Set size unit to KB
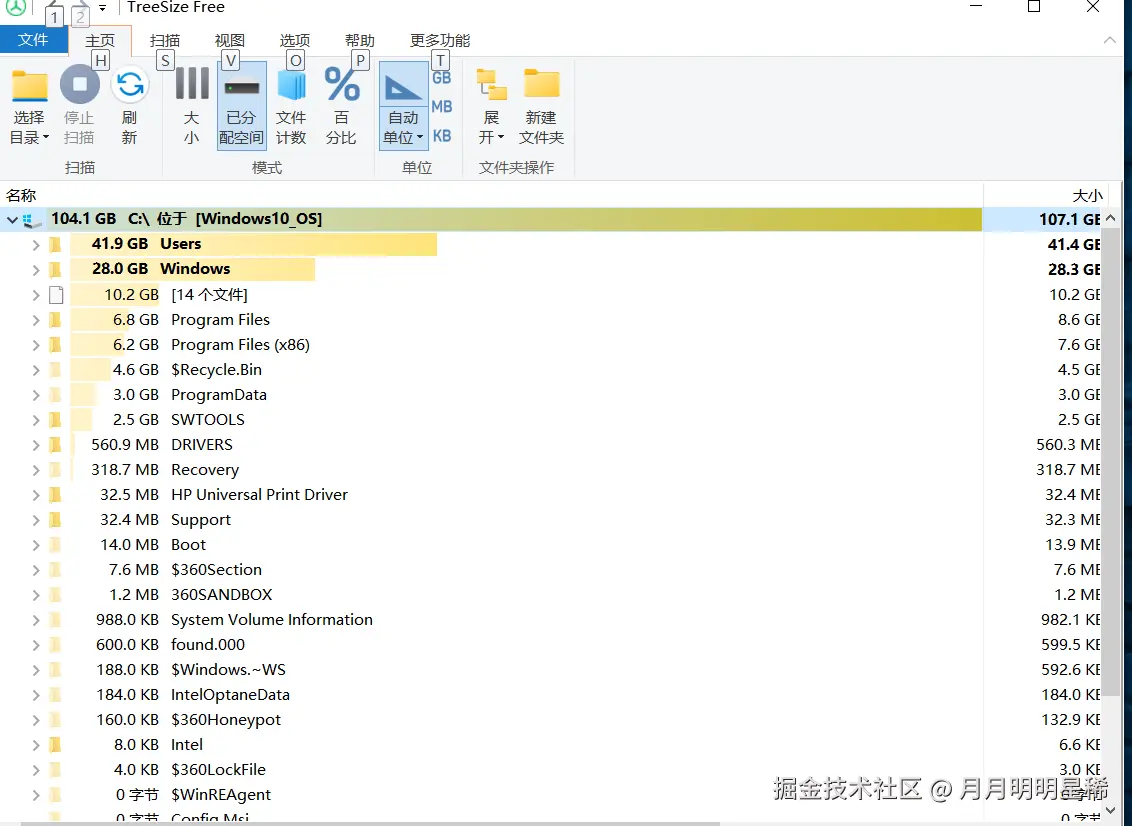 442,136
